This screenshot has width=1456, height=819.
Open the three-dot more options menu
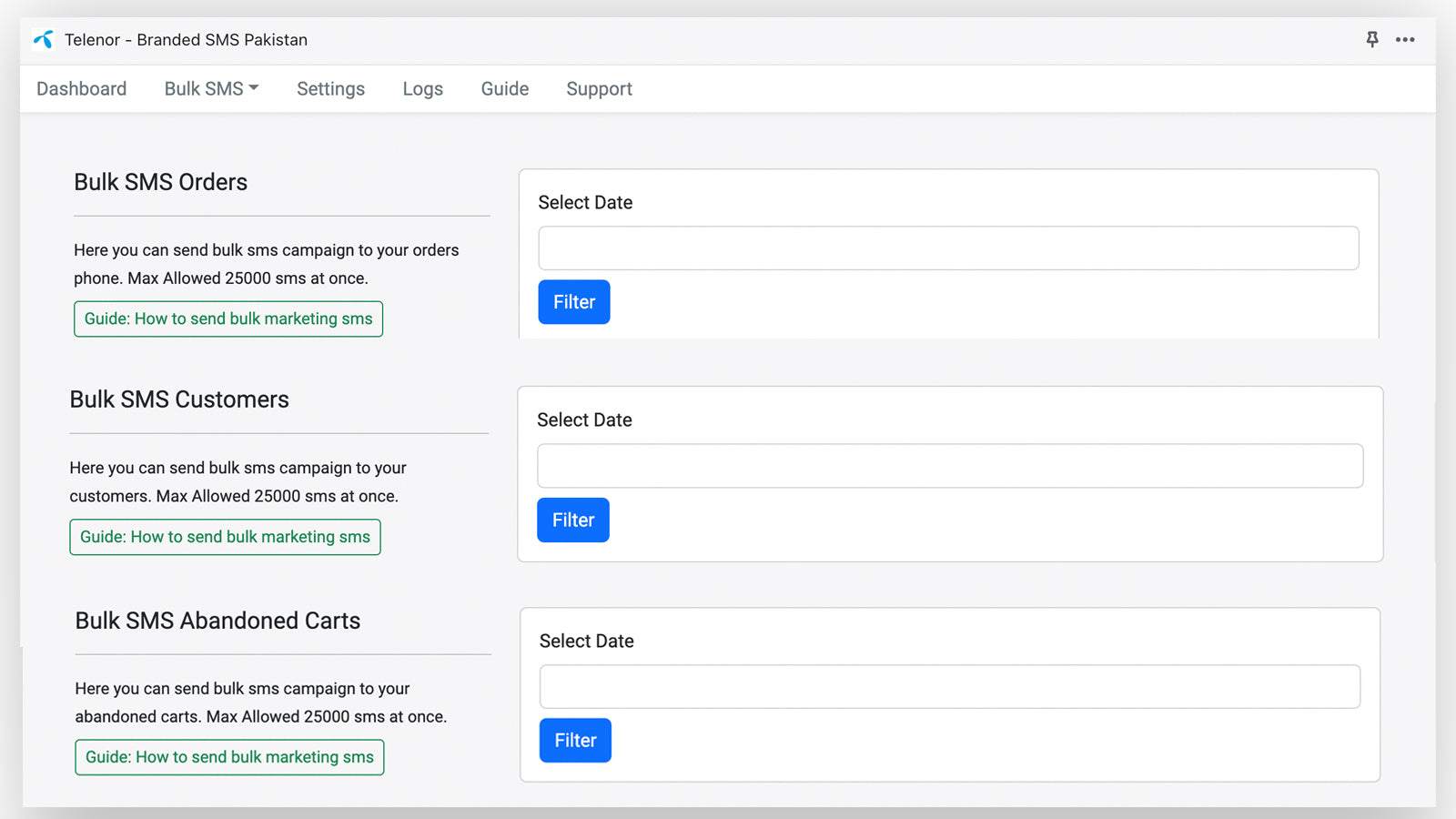pyautogui.click(x=1405, y=40)
